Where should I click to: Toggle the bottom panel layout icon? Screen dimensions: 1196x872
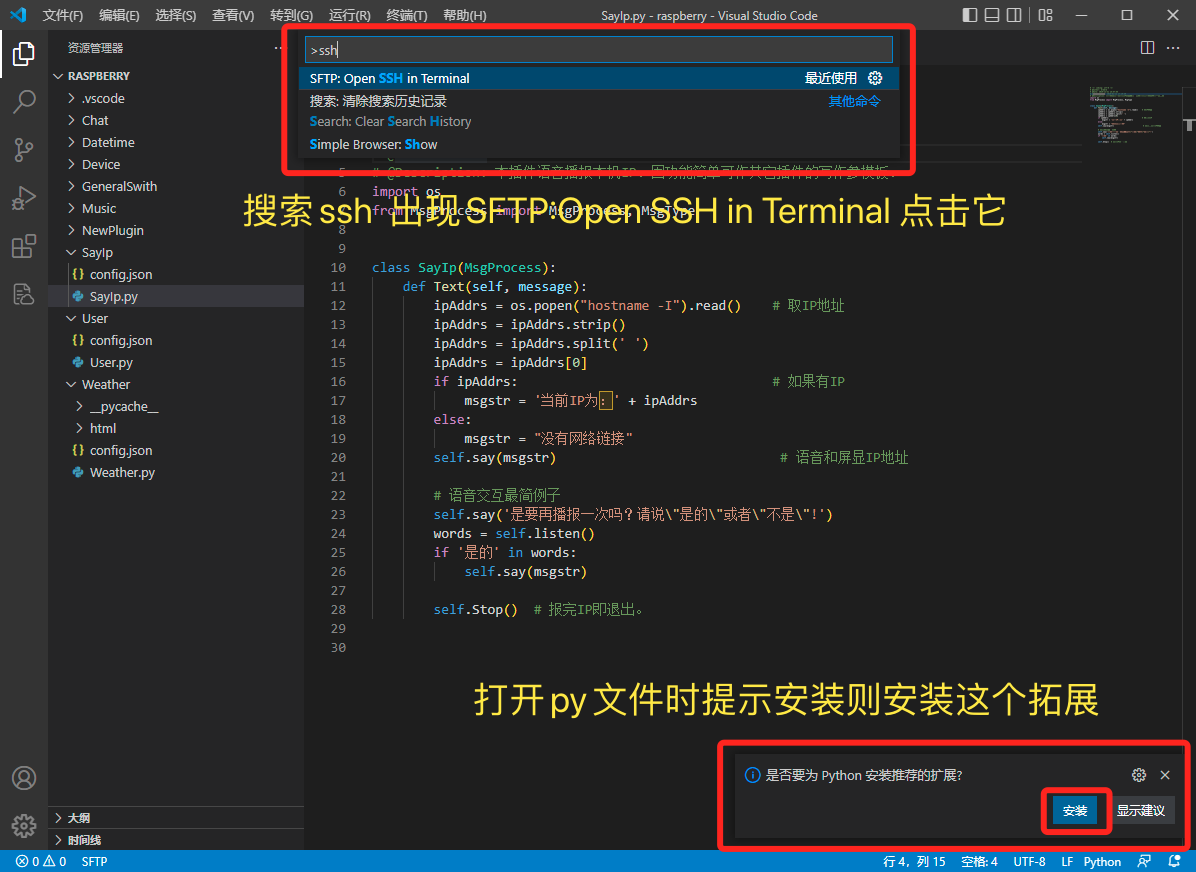(992, 15)
